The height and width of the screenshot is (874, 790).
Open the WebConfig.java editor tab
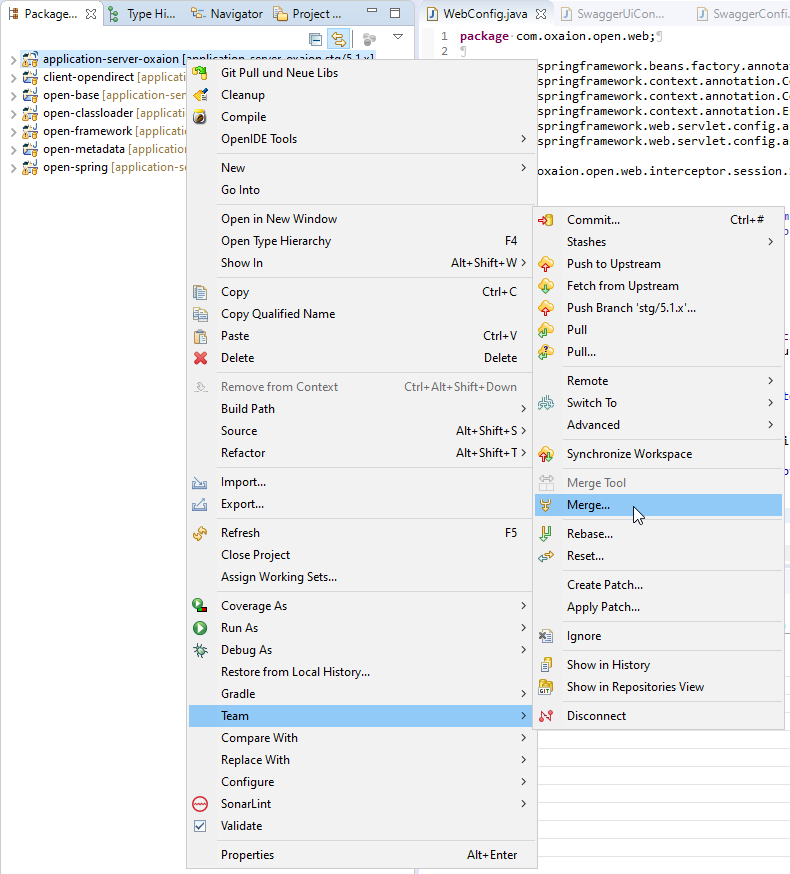coord(484,14)
